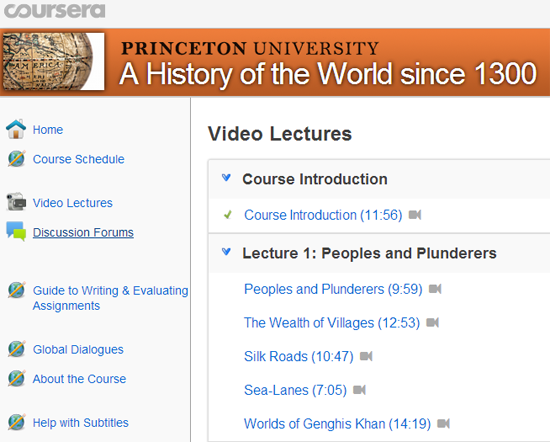The image size is (550, 442).
Task: Play Sea-Lanes (7:05) lecture
Action: tap(295, 390)
